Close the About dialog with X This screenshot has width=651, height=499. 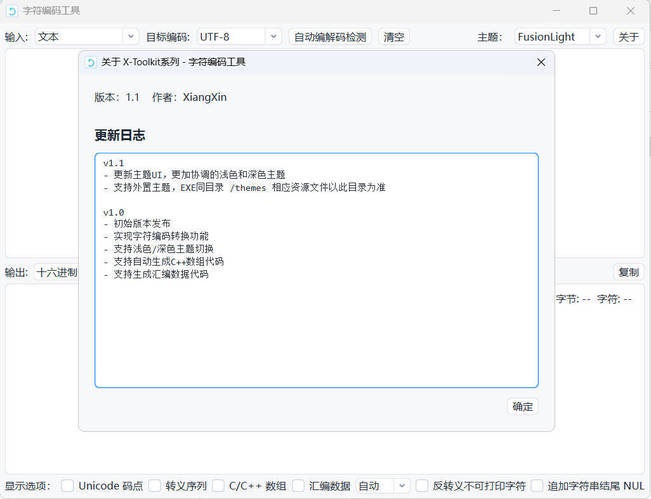tap(541, 62)
